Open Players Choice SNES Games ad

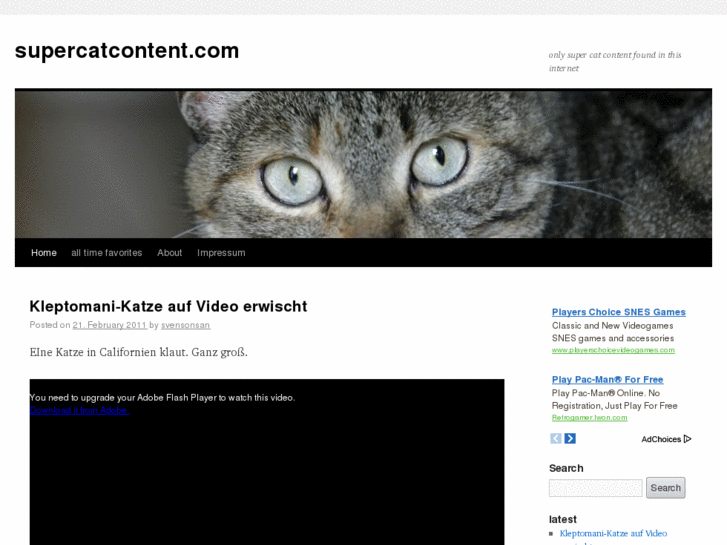tap(619, 312)
